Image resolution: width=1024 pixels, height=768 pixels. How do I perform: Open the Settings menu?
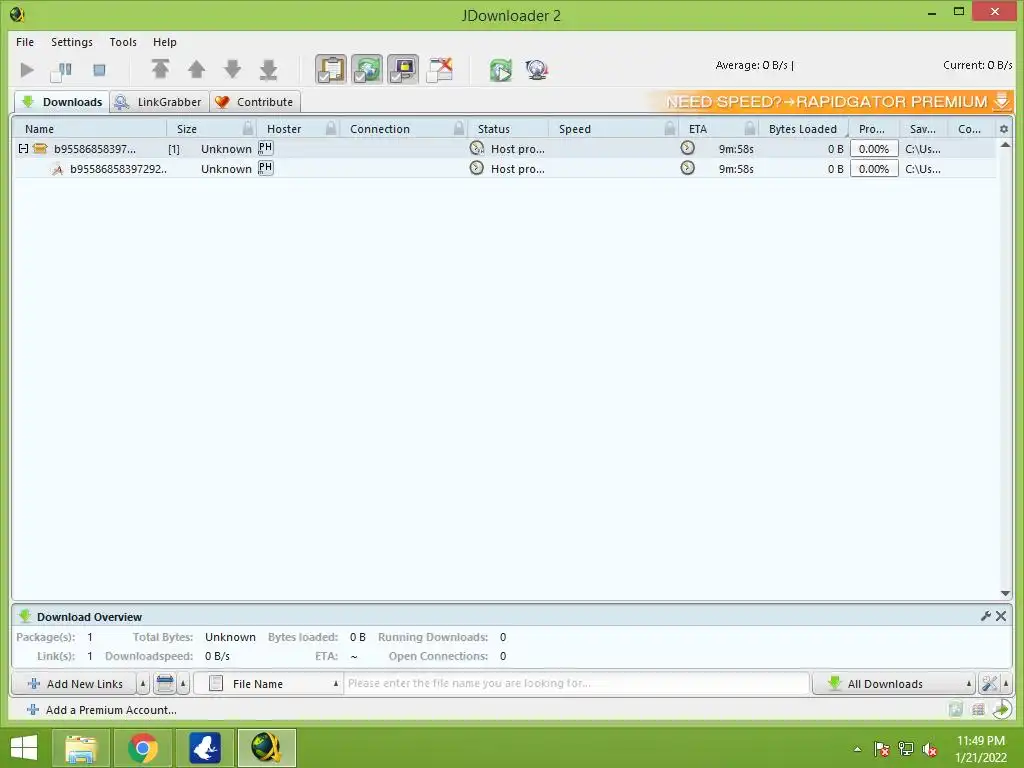click(x=72, y=42)
